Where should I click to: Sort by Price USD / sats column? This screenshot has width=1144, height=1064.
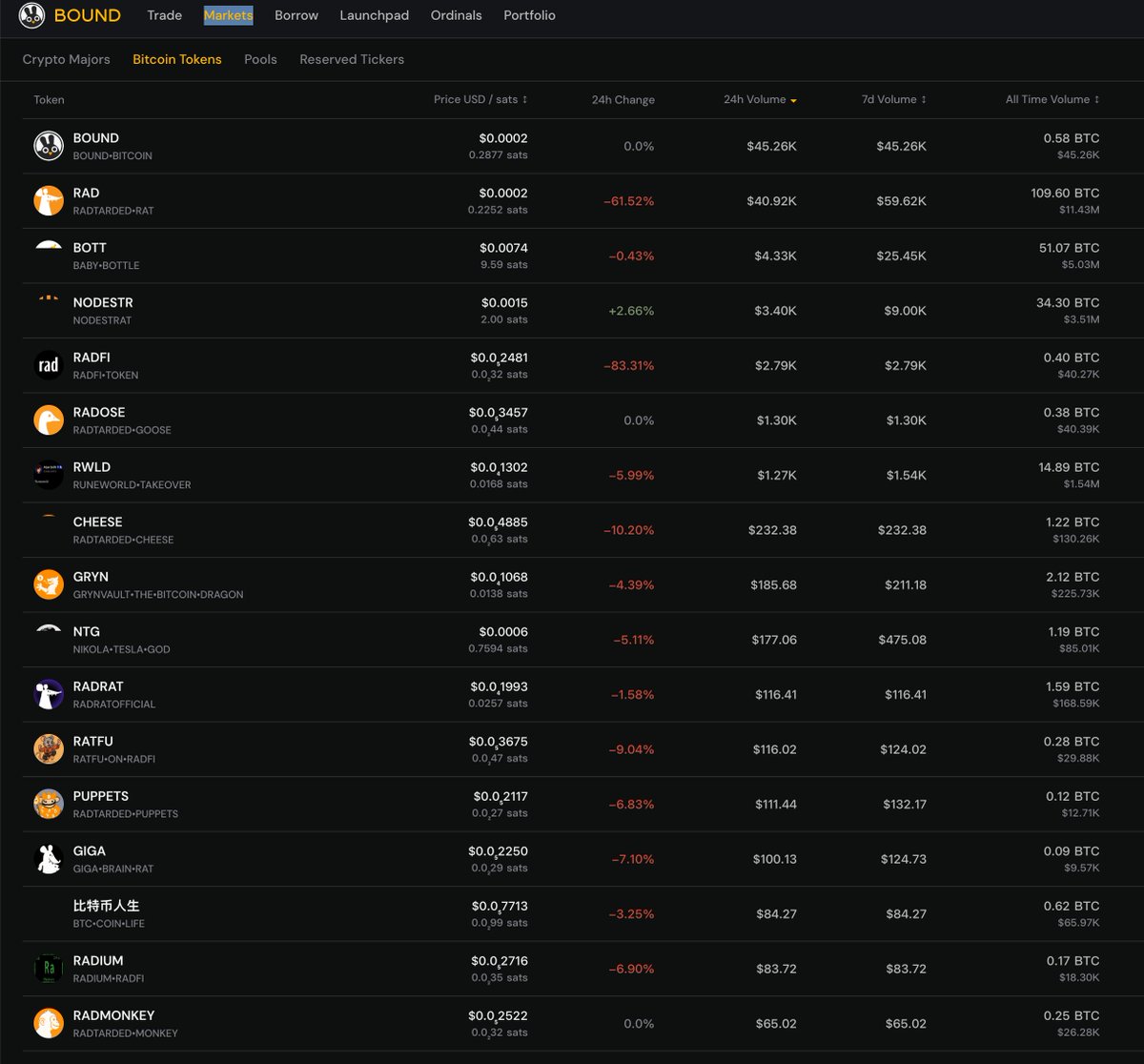click(x=480, y=99)
